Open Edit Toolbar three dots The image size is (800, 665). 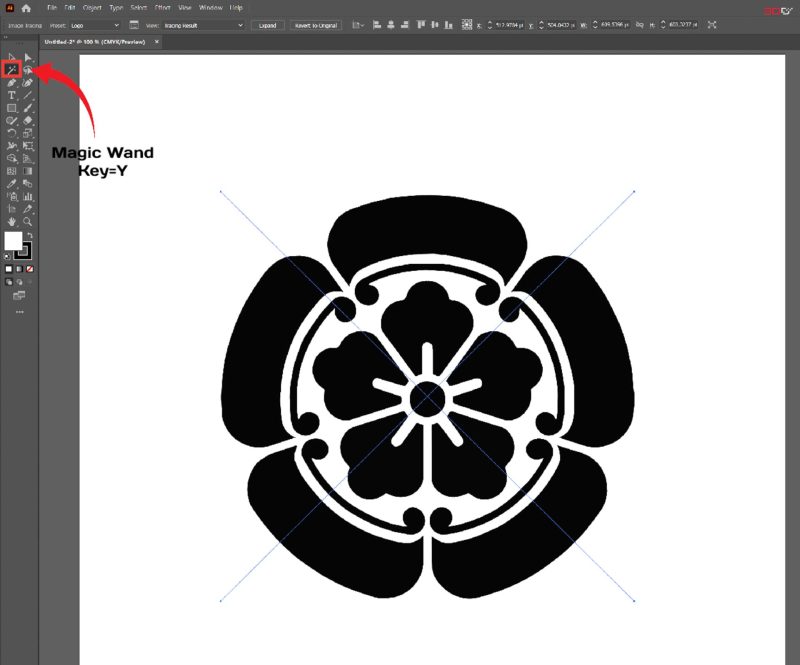click(x=19, y=312)
